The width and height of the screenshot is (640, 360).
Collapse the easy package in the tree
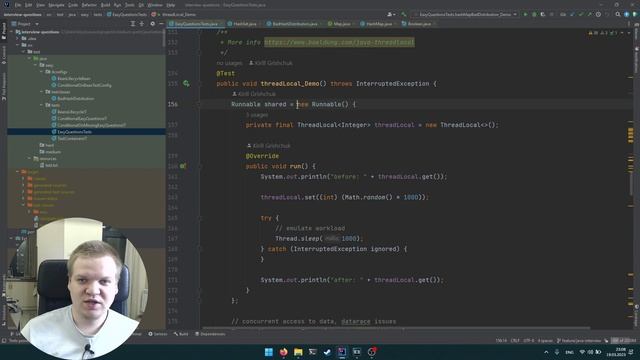click(36, 65)
